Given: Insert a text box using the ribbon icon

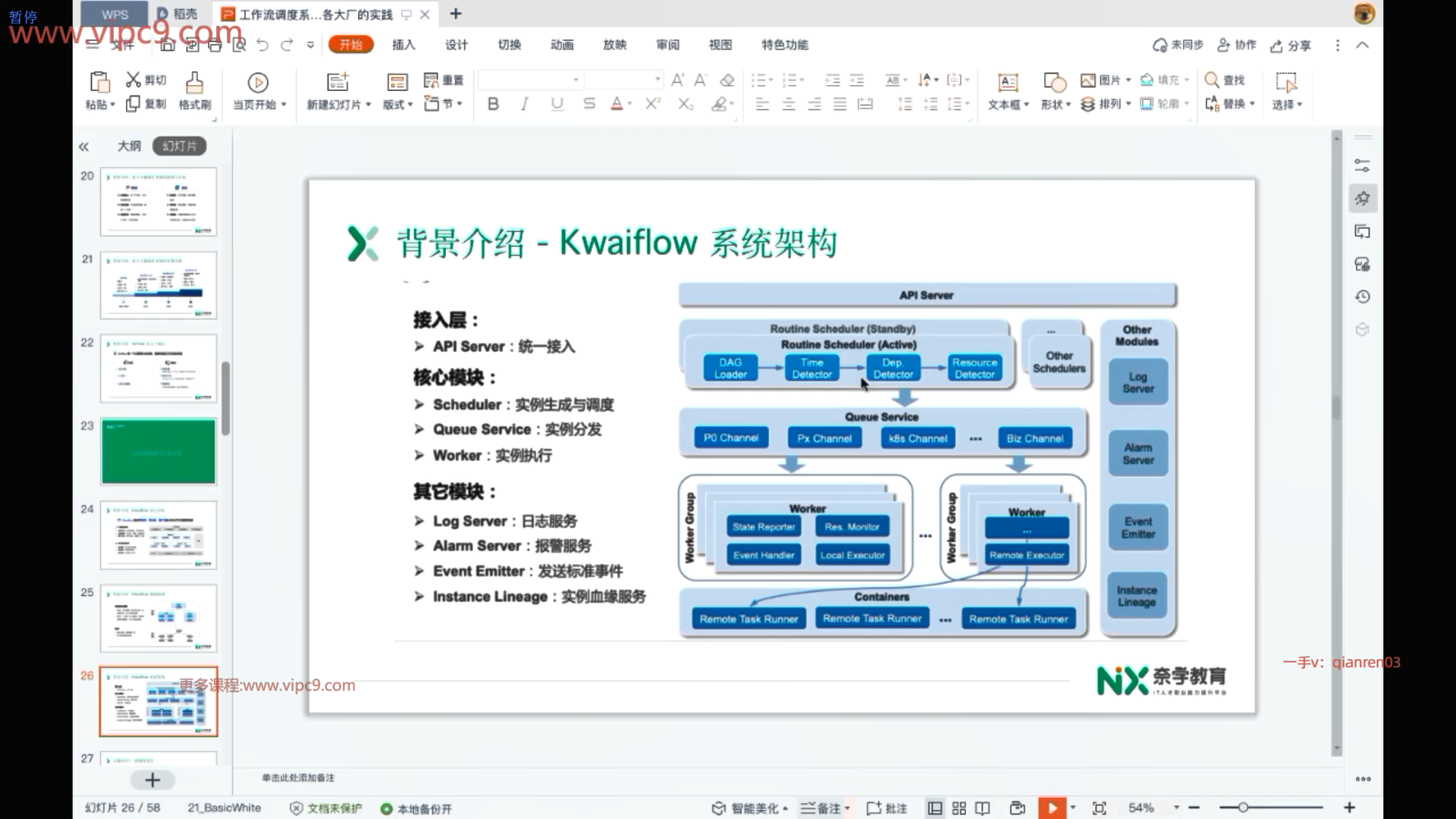Looking at the screenshot, I should click(1007, 82).
